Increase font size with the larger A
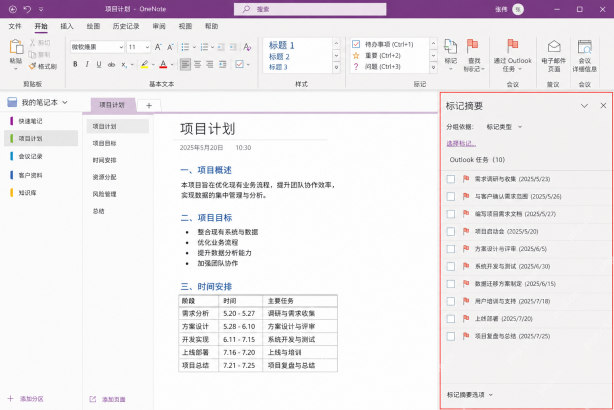 pyautogui.click(x=158, y=47)
